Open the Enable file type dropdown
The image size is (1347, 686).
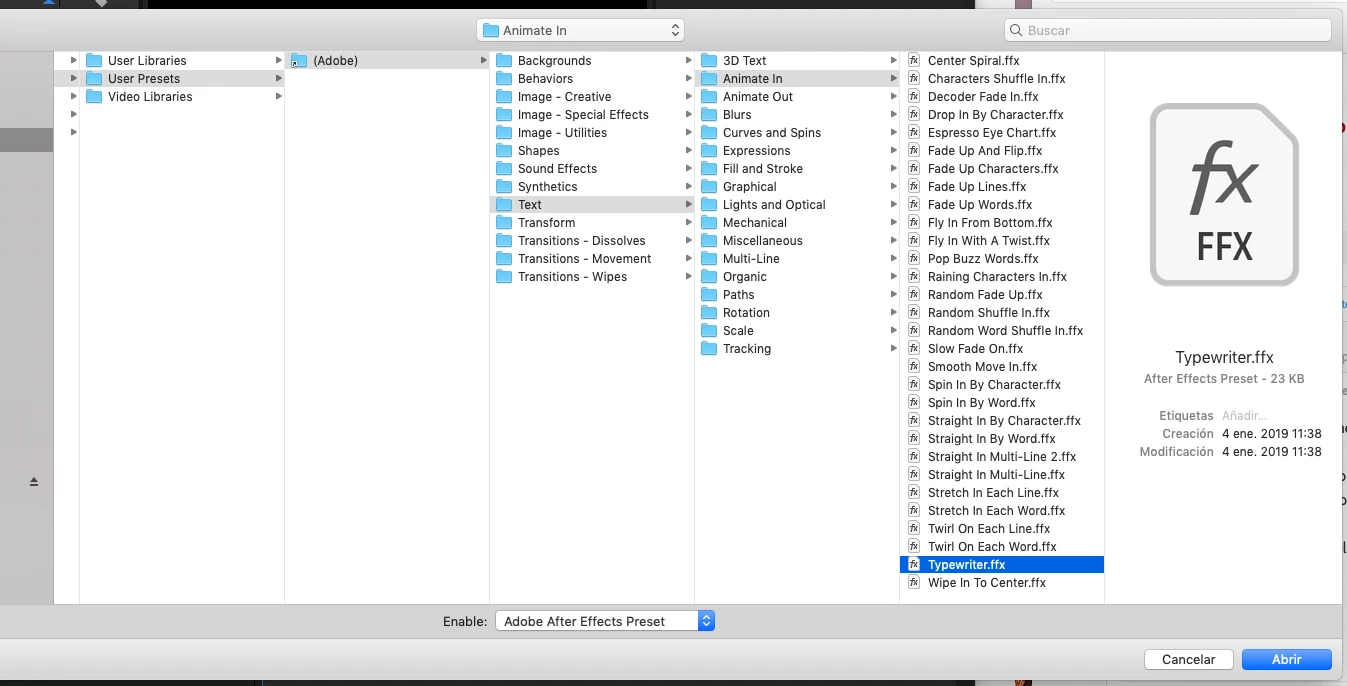(605, 621)
